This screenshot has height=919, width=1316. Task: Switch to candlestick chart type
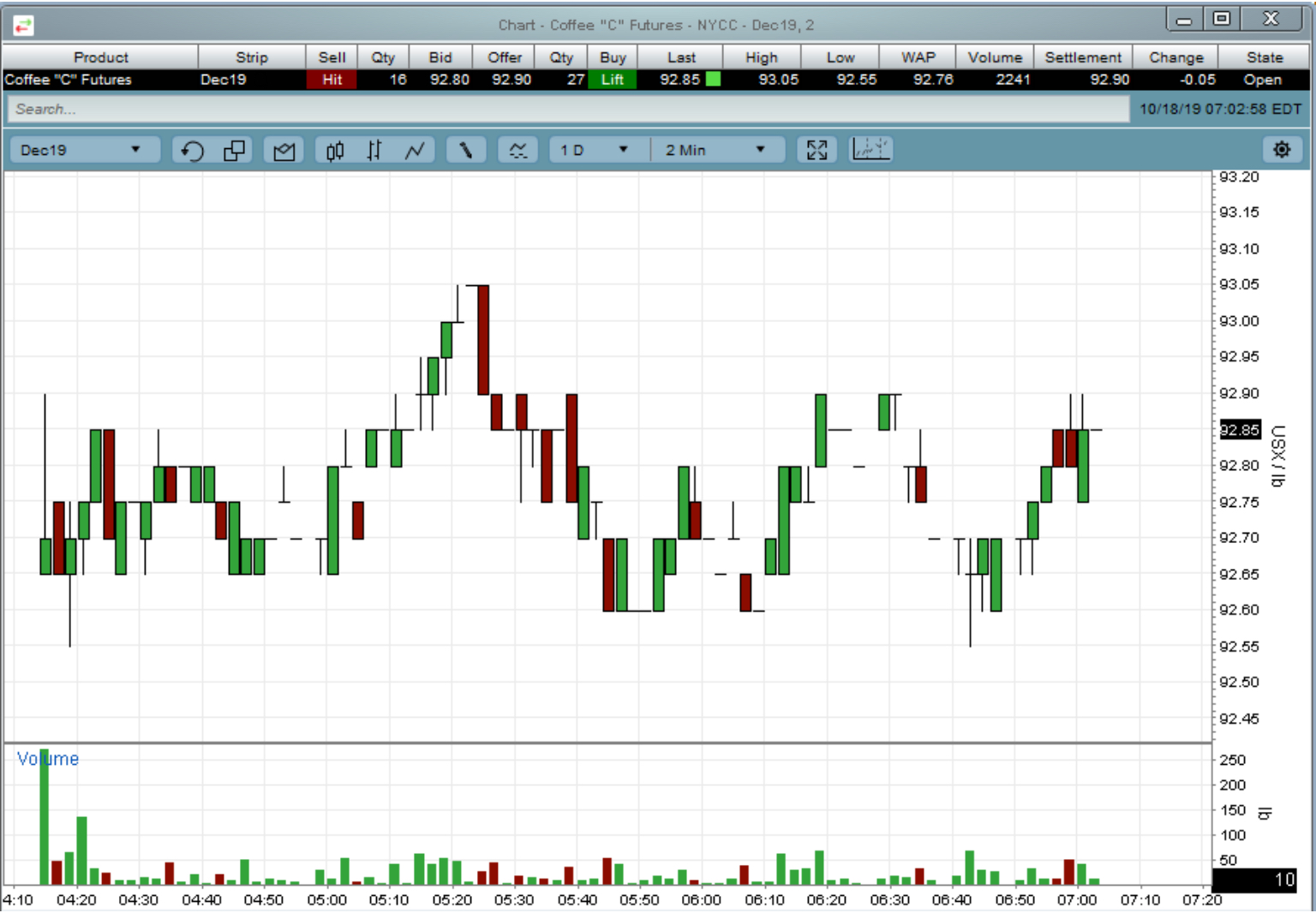[335, 151]
